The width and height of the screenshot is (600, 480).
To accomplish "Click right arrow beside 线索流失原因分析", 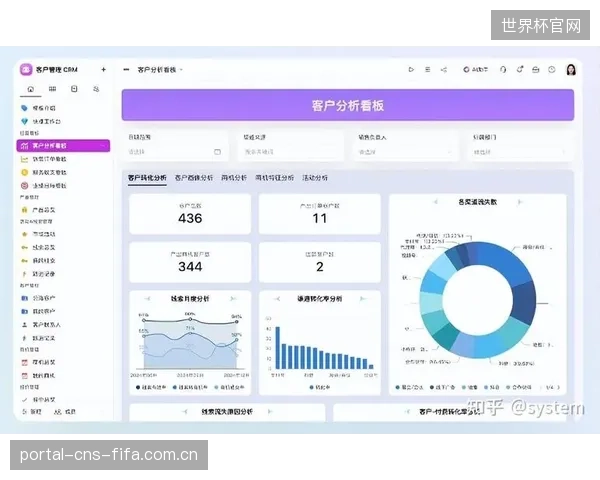I will (x=269, y=411).
